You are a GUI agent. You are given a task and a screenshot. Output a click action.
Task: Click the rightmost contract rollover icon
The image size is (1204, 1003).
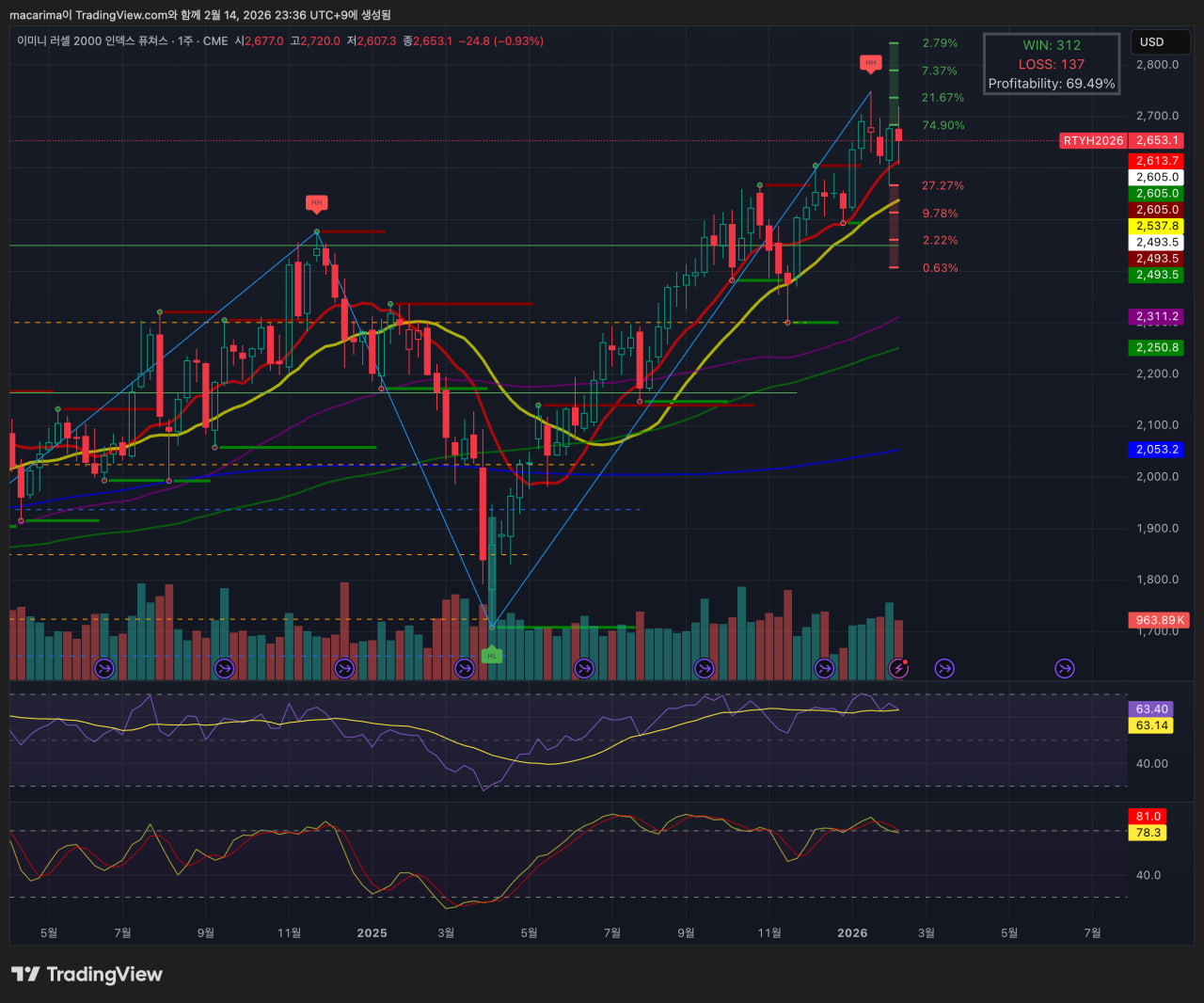pyautogui.click(x=1064, y=668)
